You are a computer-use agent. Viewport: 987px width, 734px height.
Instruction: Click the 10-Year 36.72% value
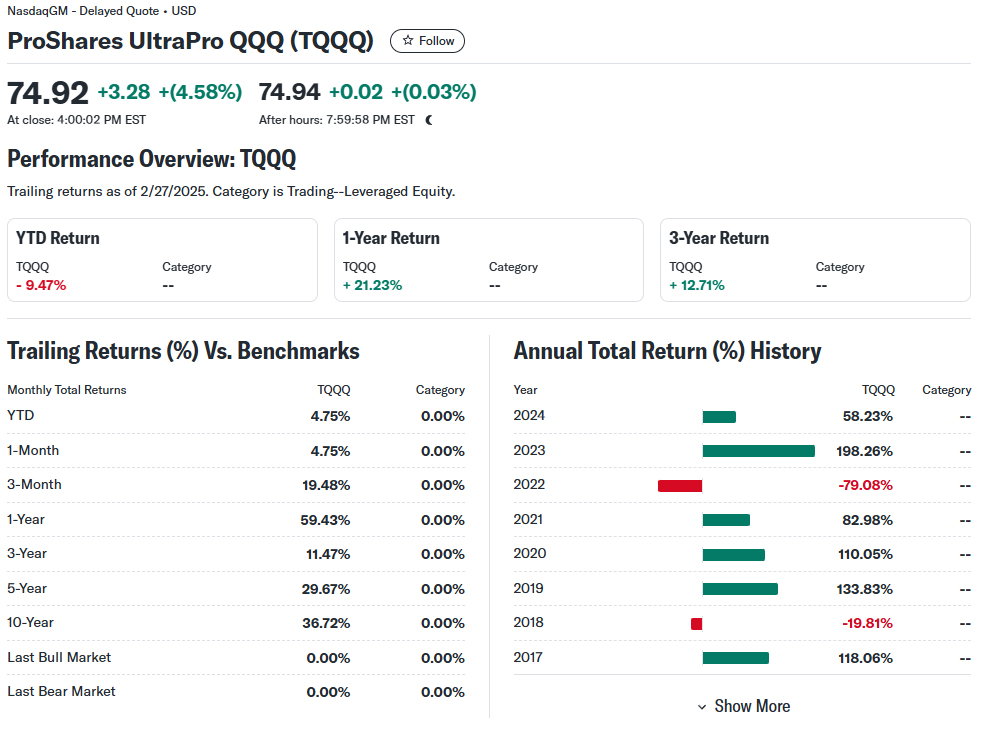326,623
